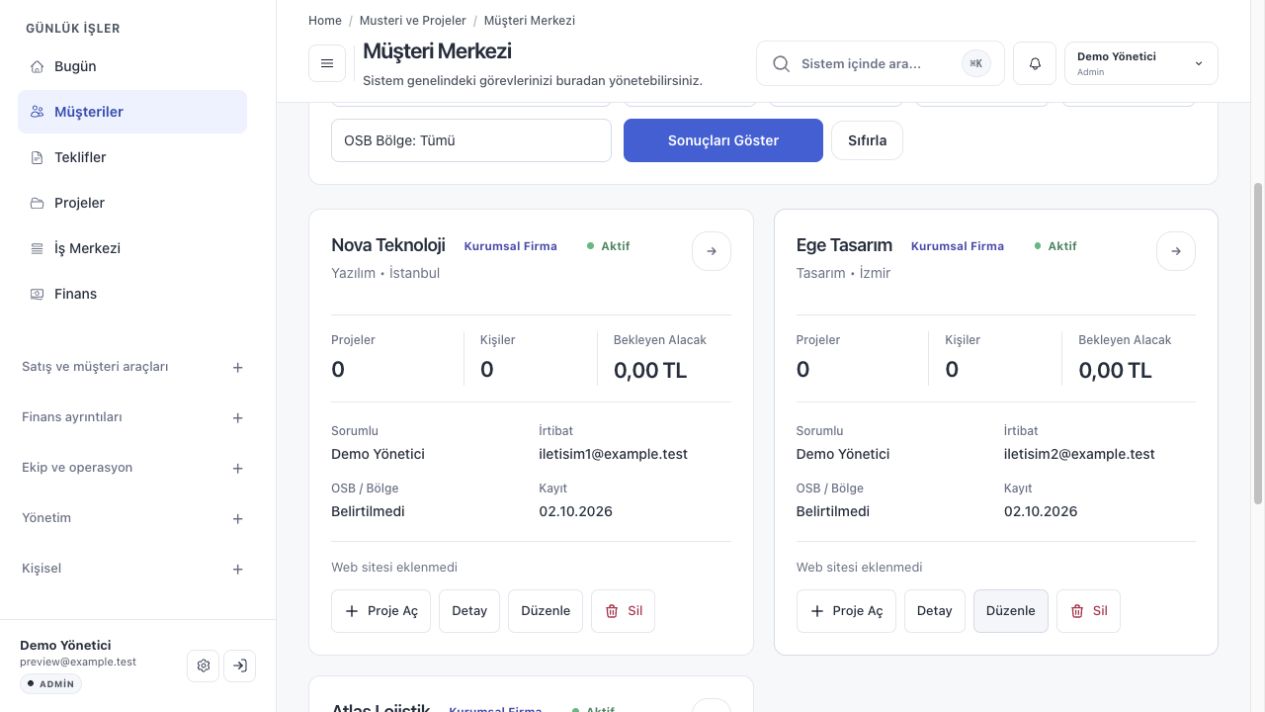The image size is (1265, 712).
Task: Click Detay on Ege Tasarım card
Action: (935, 611)
